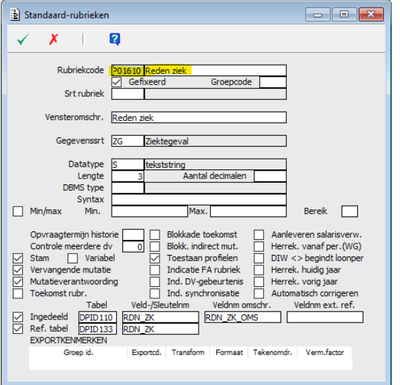Click the Ref. tabel row RDN_ZK field
400x385 pixels.
pyautogui.click(x=160, y=329)
